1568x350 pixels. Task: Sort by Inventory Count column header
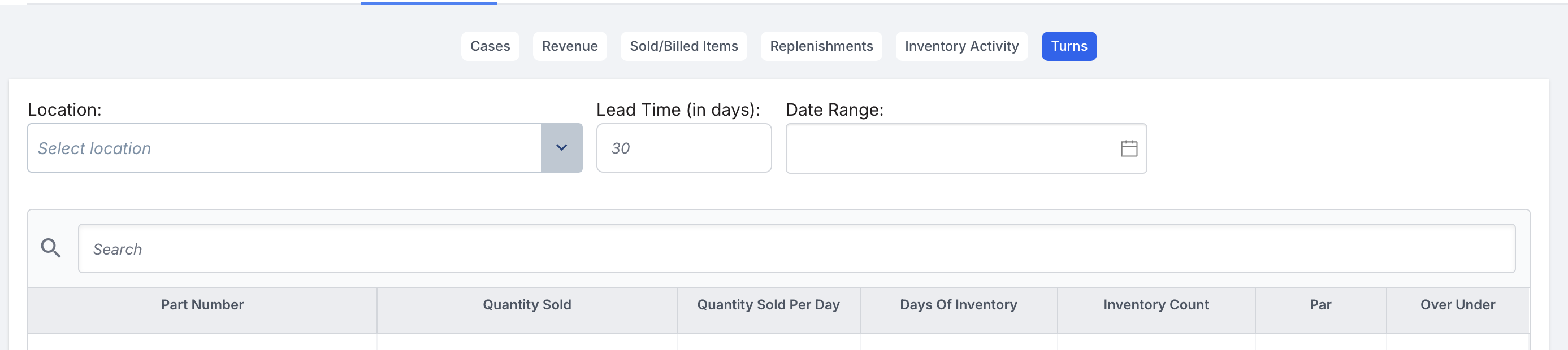[1155, 304]
